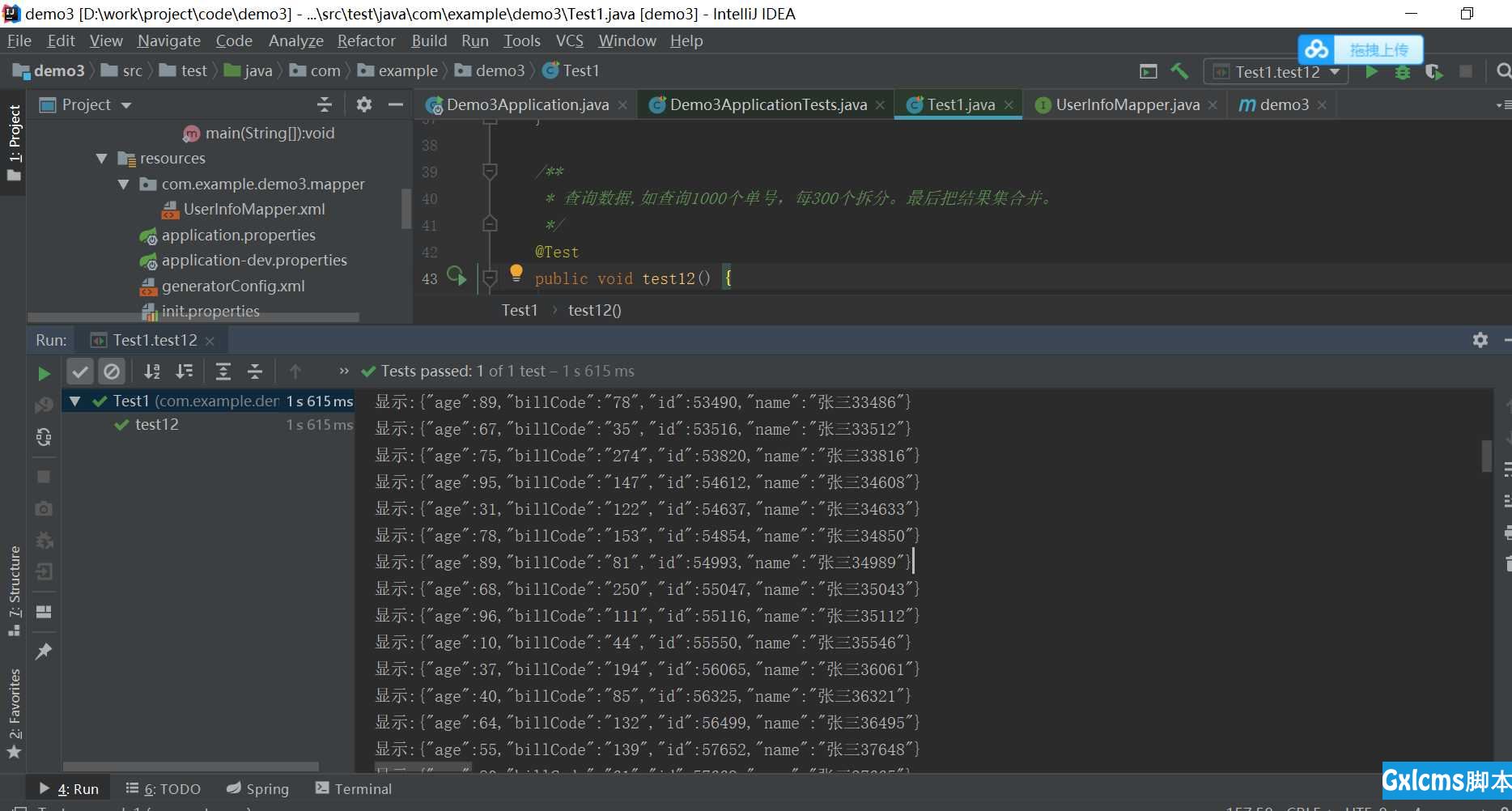Close the Test1.test12 run tab

[210, 341]
